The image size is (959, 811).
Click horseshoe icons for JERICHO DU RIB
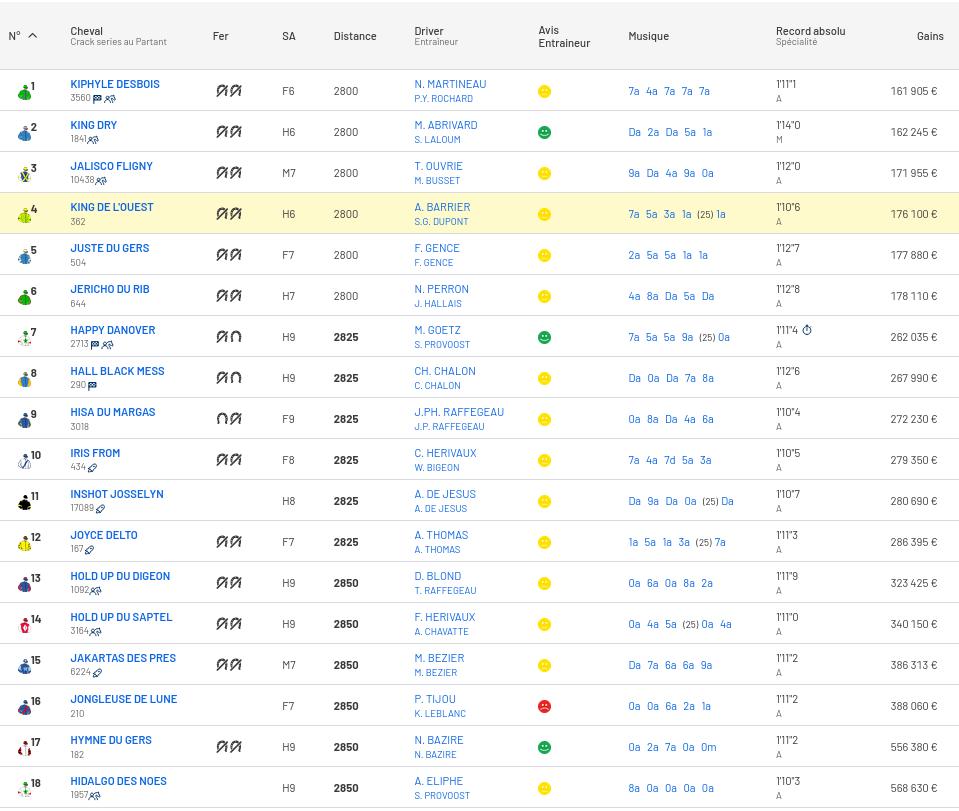(x=229, y=296)
